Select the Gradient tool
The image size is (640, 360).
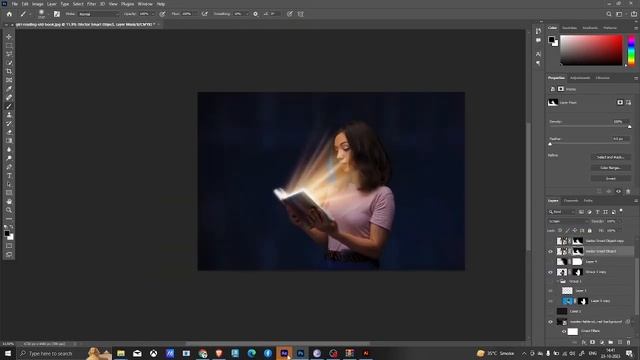(9, 140)
